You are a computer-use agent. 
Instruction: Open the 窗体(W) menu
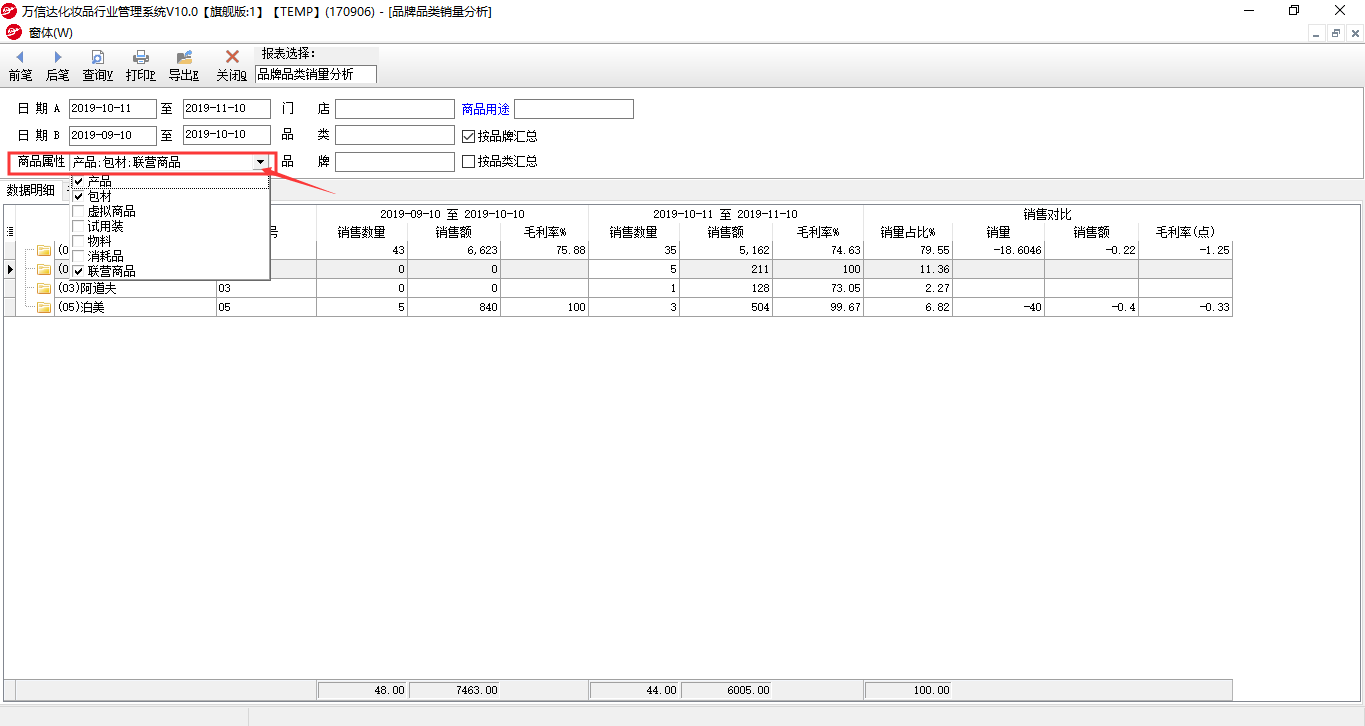[50, 33]
